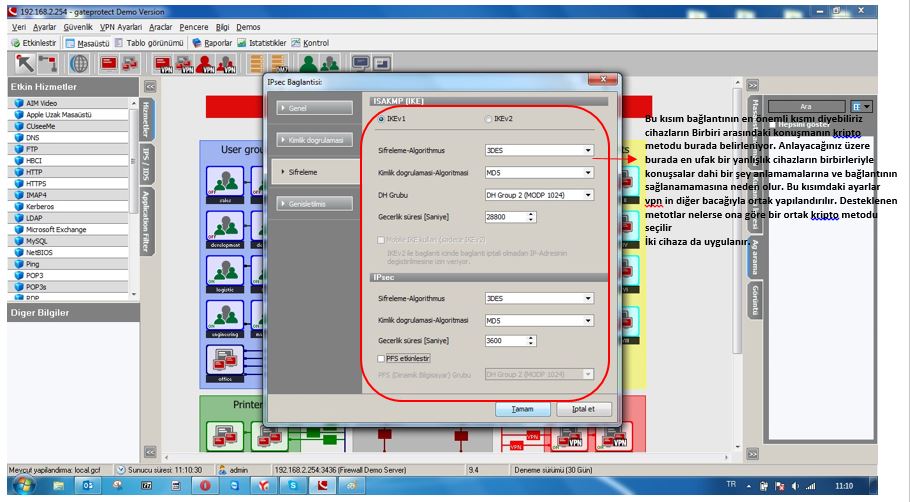This screenshot has height=502, width=910.
Task: Select the HTTPS service icon
Action: (x=17, y=183)
